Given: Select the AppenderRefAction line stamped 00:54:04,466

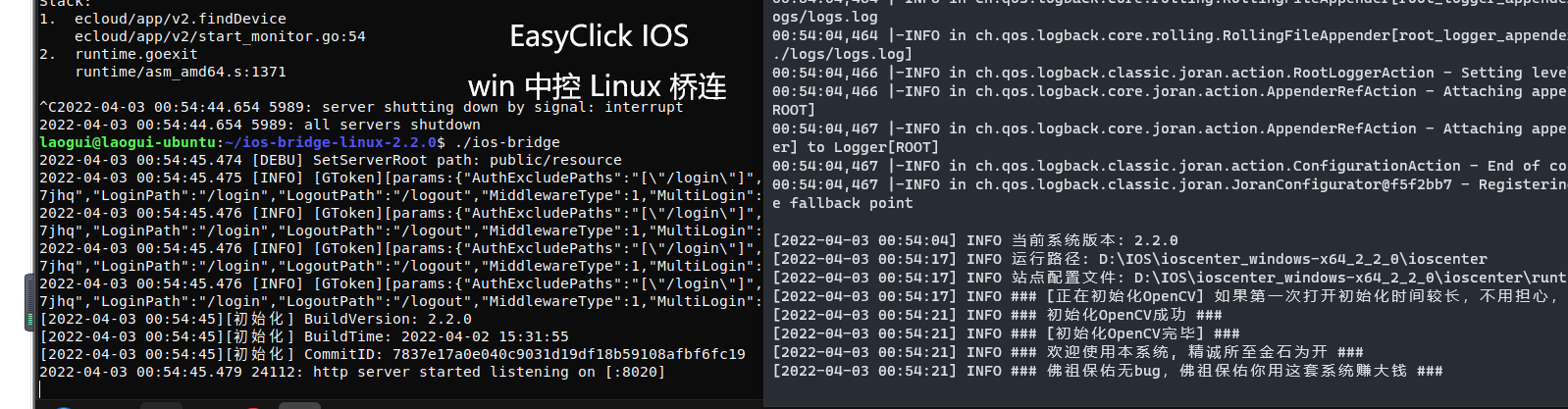Looking at the screenshot, I should [x=1170, y=91].
